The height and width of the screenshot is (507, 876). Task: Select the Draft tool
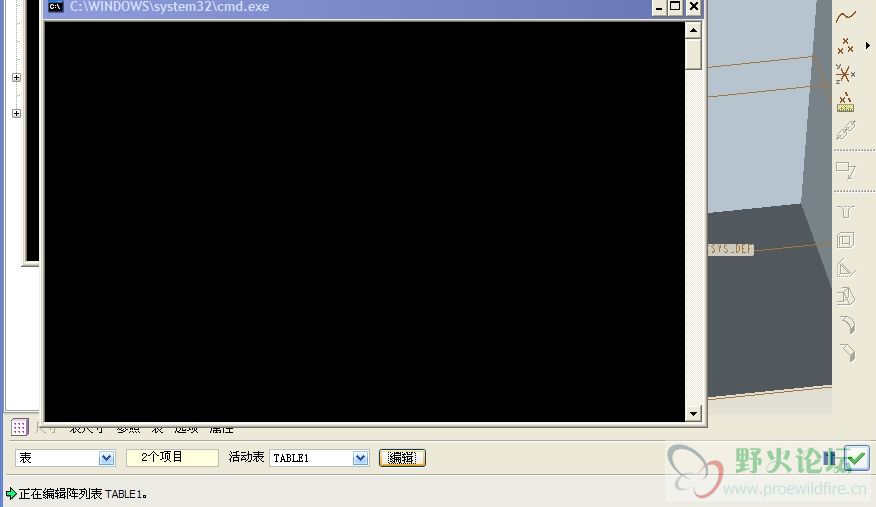coord(846,296)
